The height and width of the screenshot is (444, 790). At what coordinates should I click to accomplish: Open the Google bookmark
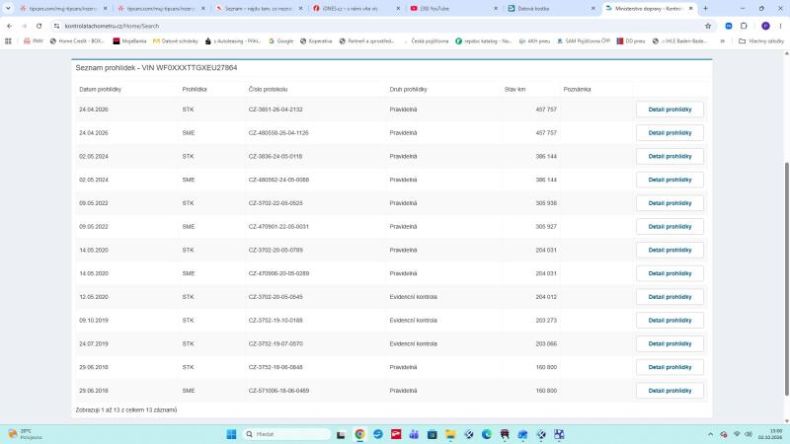pos(281,41)
